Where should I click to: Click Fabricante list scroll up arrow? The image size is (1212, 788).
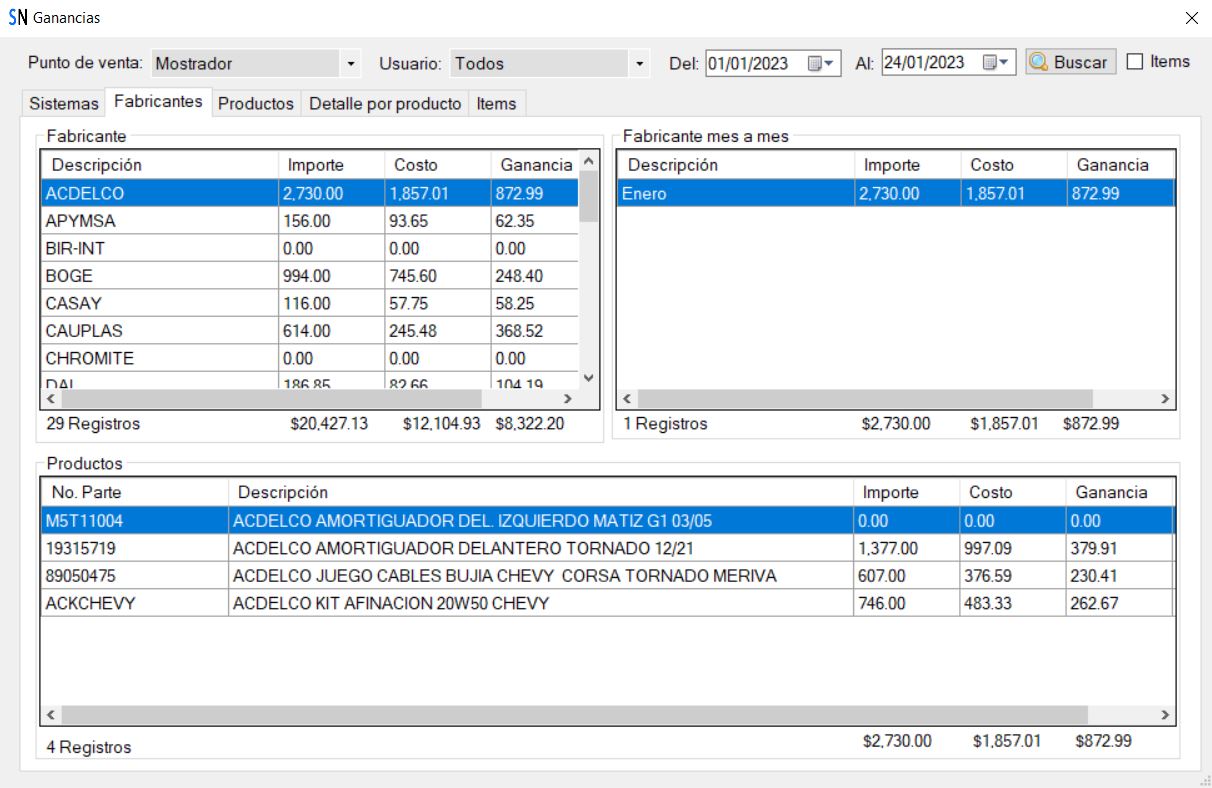click(588, 161)
